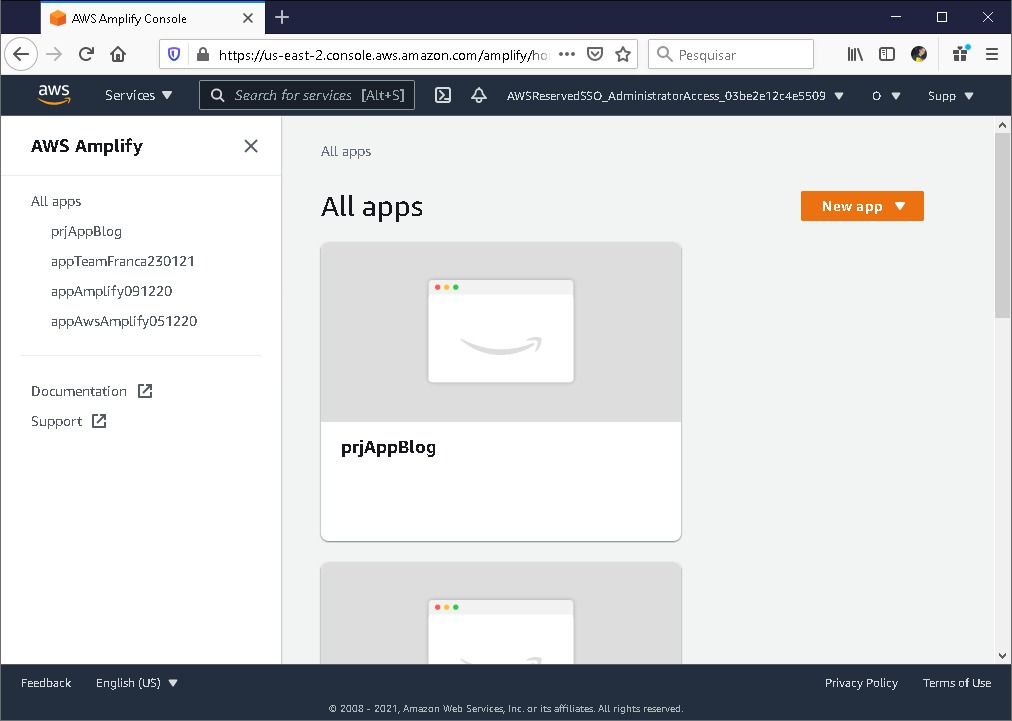The height and width of the screenshot is (721, 1012).
Task: Save page to Pocket icon
Action: click(595, 54)
